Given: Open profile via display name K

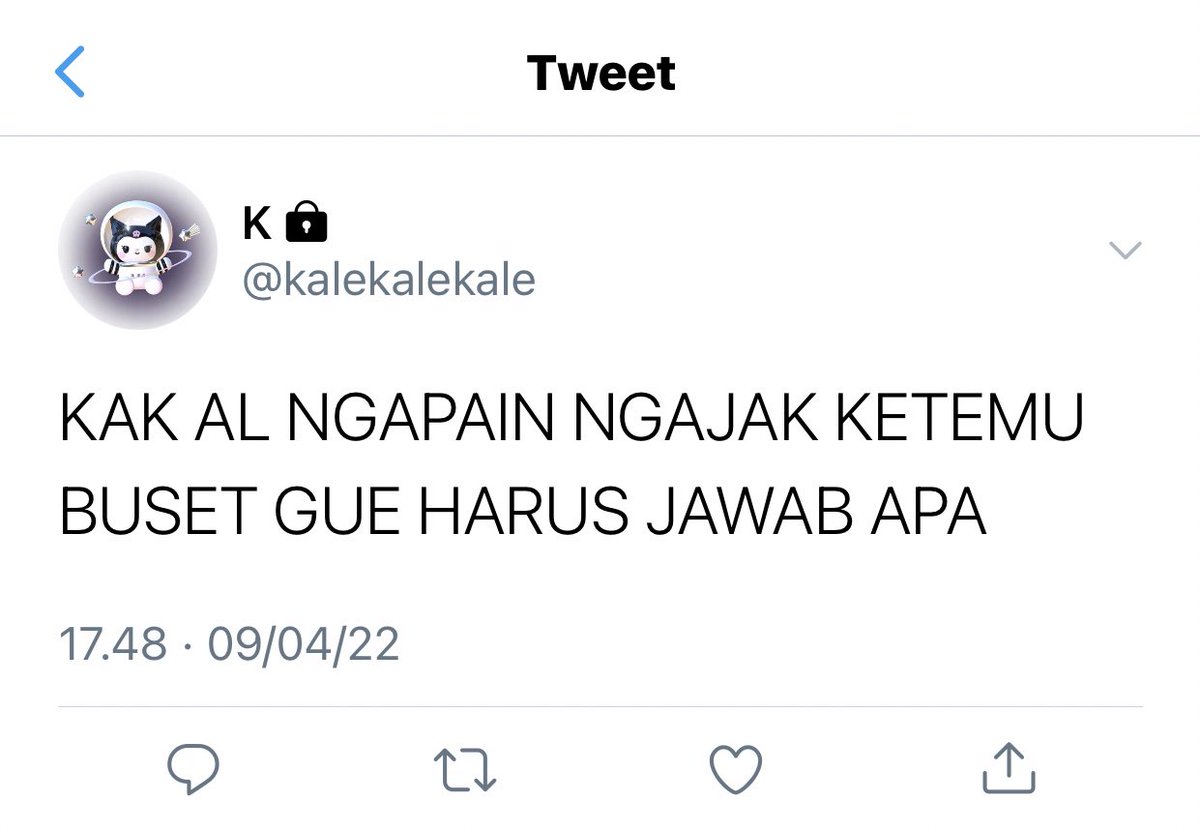Looking at the screenshot, I should click(257, 224).
